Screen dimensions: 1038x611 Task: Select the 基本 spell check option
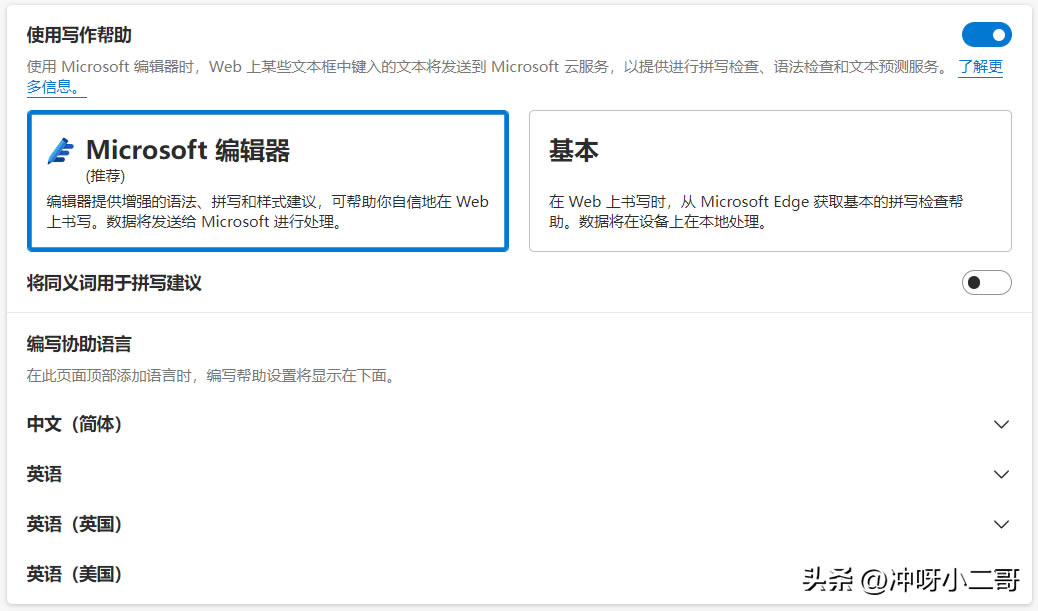tap(770, 180)
